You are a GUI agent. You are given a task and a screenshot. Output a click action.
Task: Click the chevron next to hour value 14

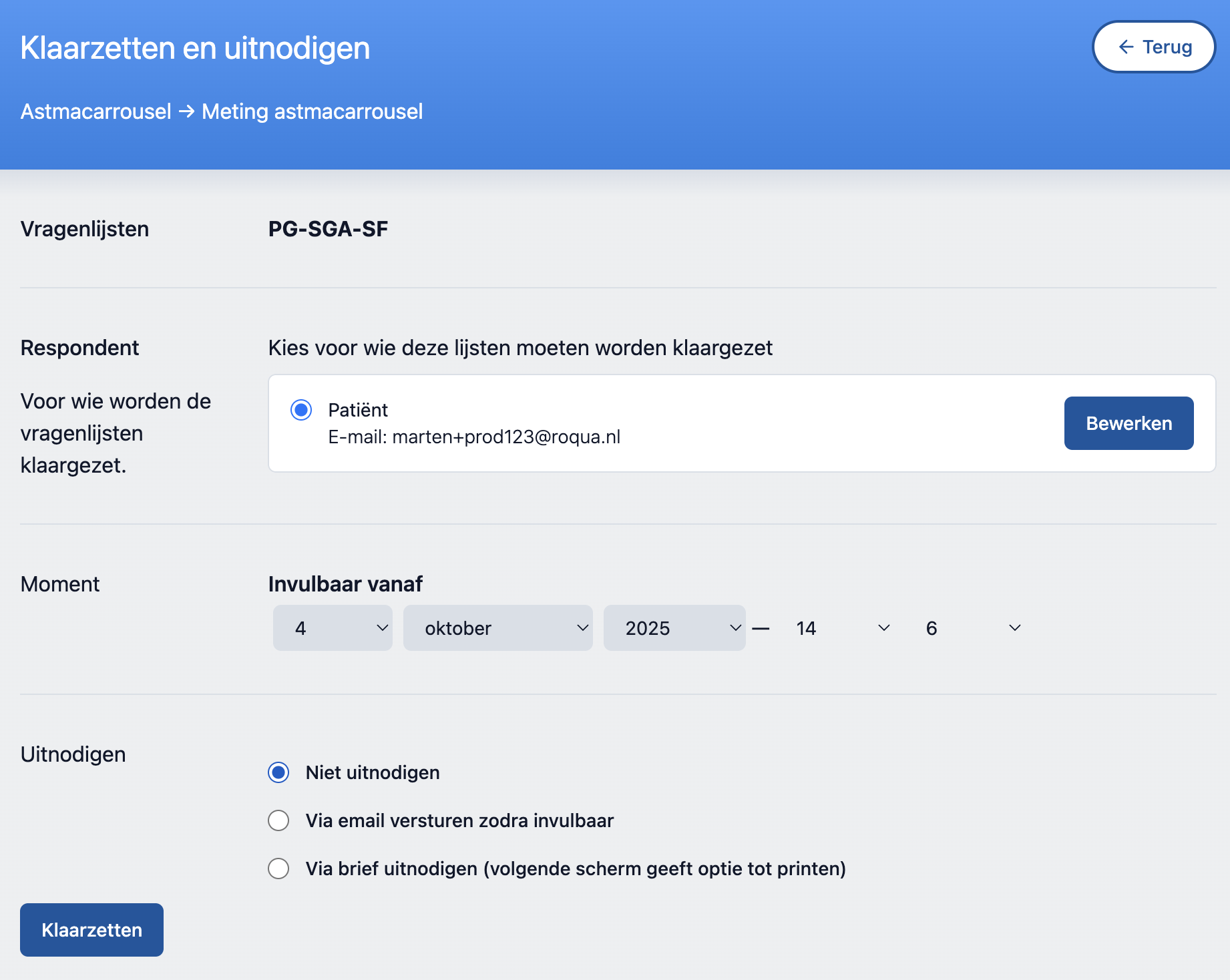[x=883, y=628]
